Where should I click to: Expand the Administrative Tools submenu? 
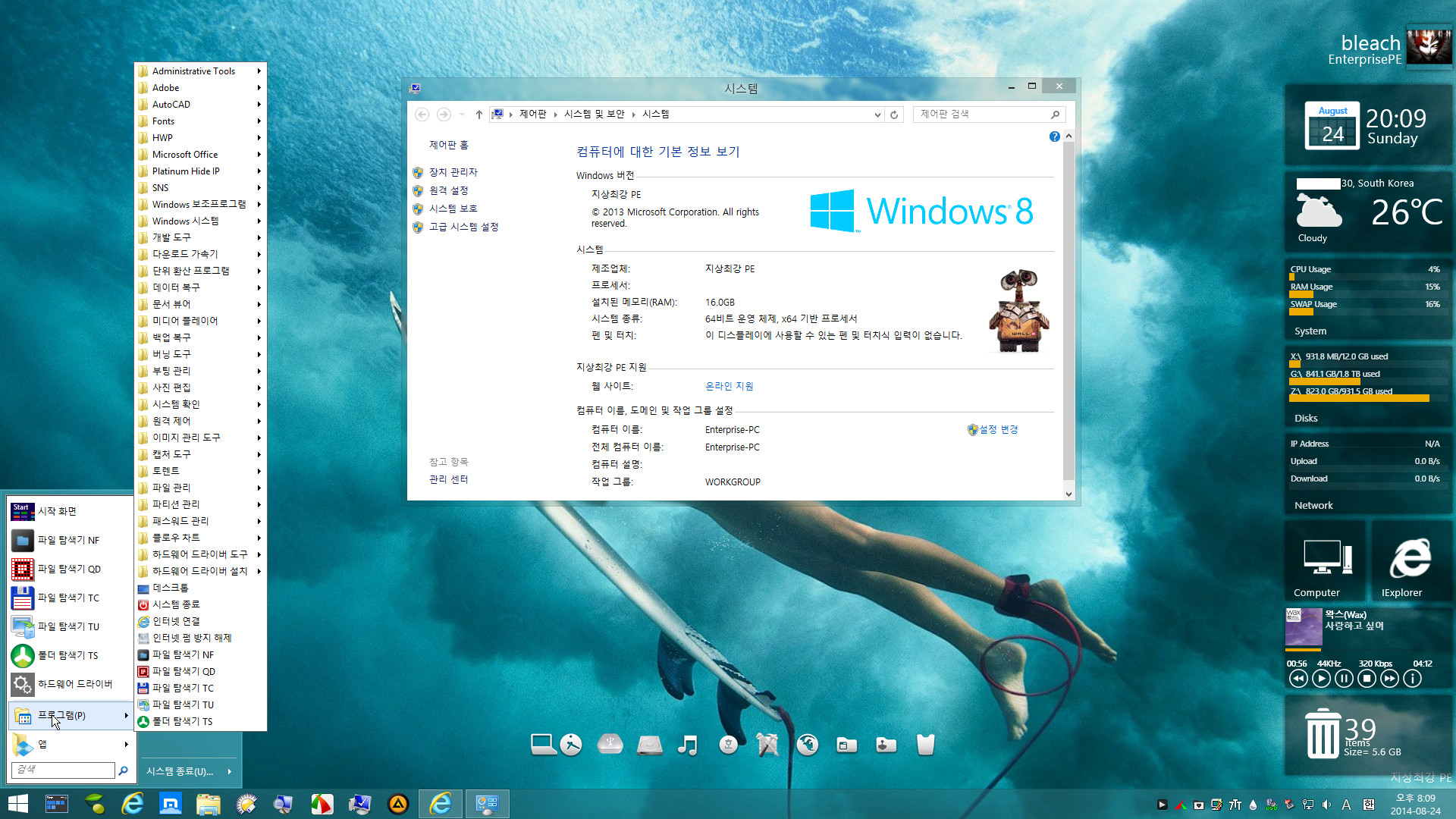[200, 71]
